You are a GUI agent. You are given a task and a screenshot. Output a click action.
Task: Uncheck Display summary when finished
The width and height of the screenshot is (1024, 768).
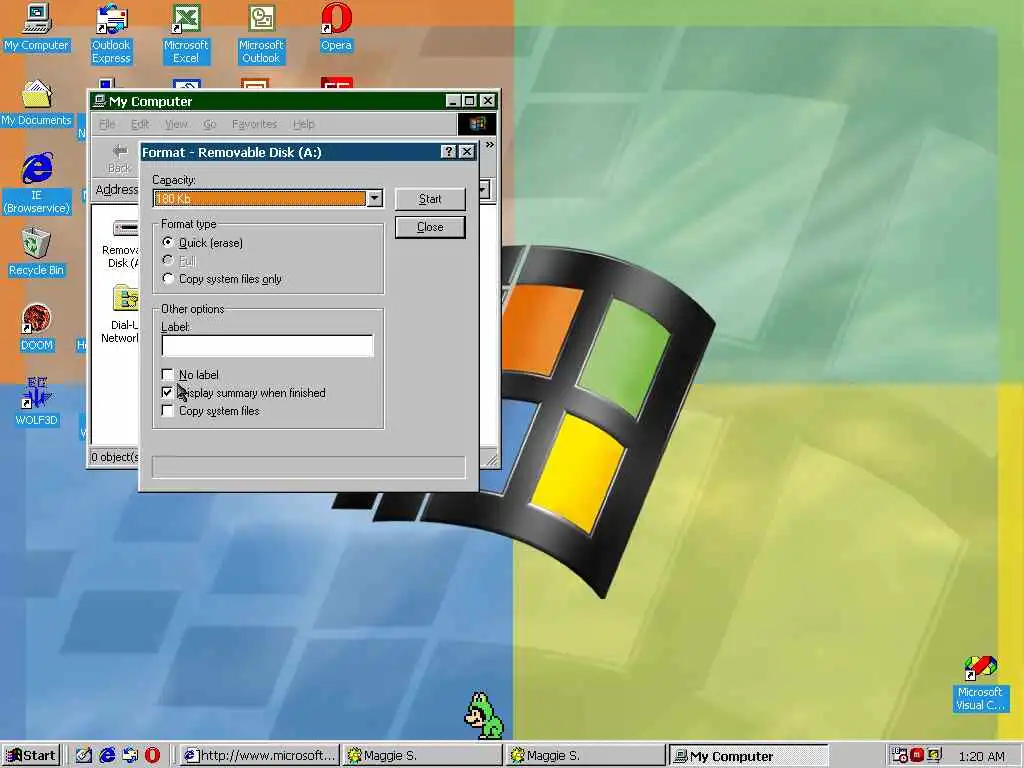point(168,392)
